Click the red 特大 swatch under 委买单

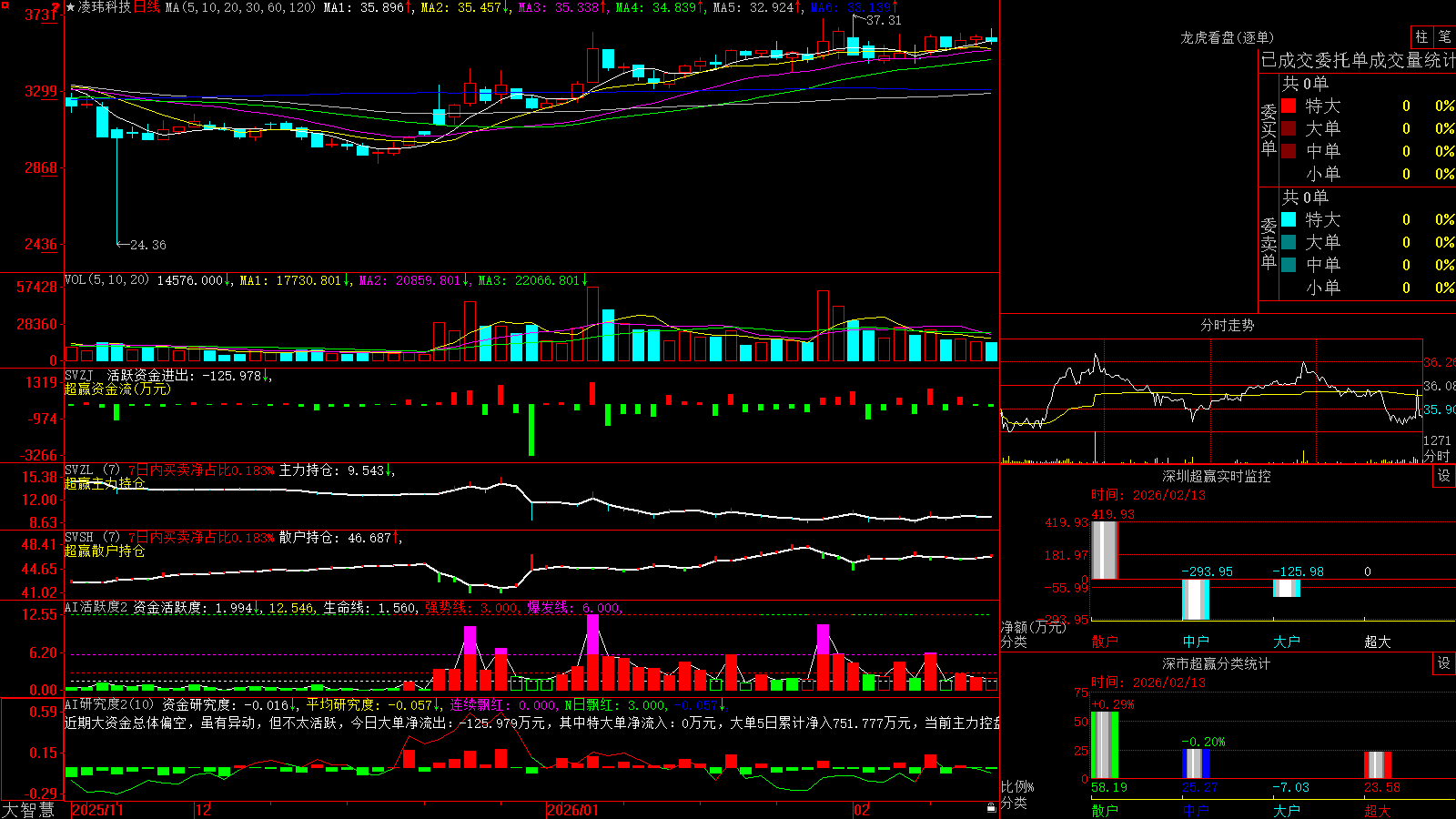1289,106
